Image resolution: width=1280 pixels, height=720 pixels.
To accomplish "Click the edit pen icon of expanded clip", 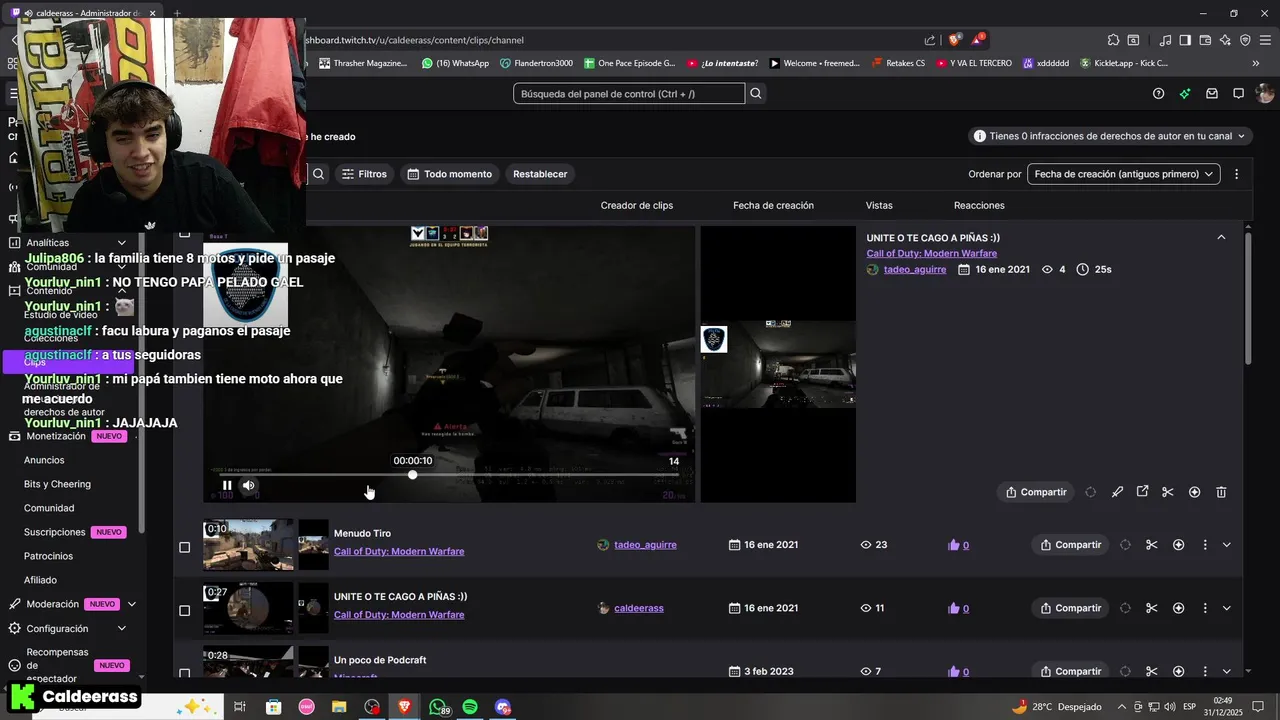I will [1117, 492].
